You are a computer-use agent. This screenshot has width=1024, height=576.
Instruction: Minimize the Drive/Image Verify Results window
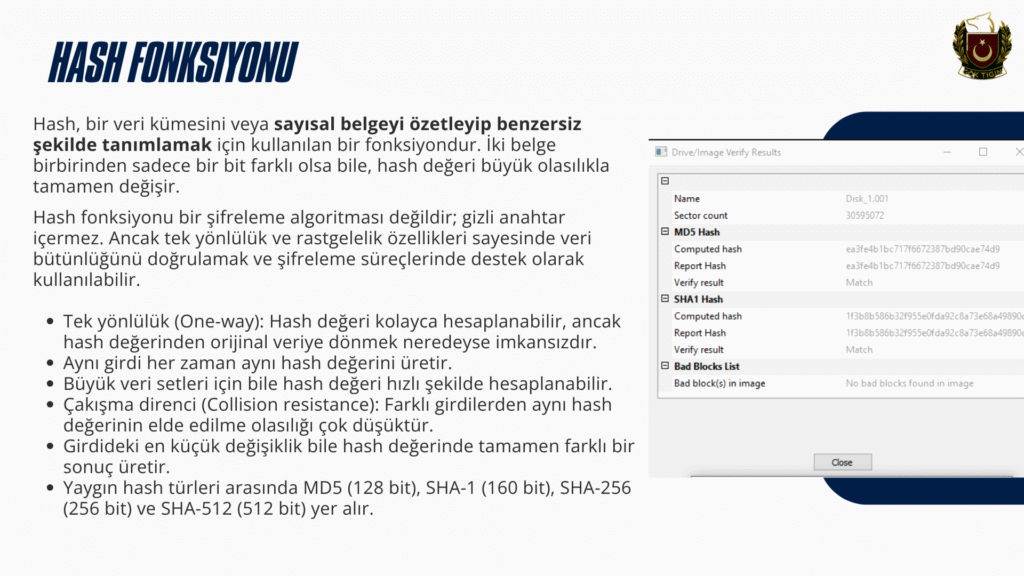pyautogui.click(x=945, y=152)
